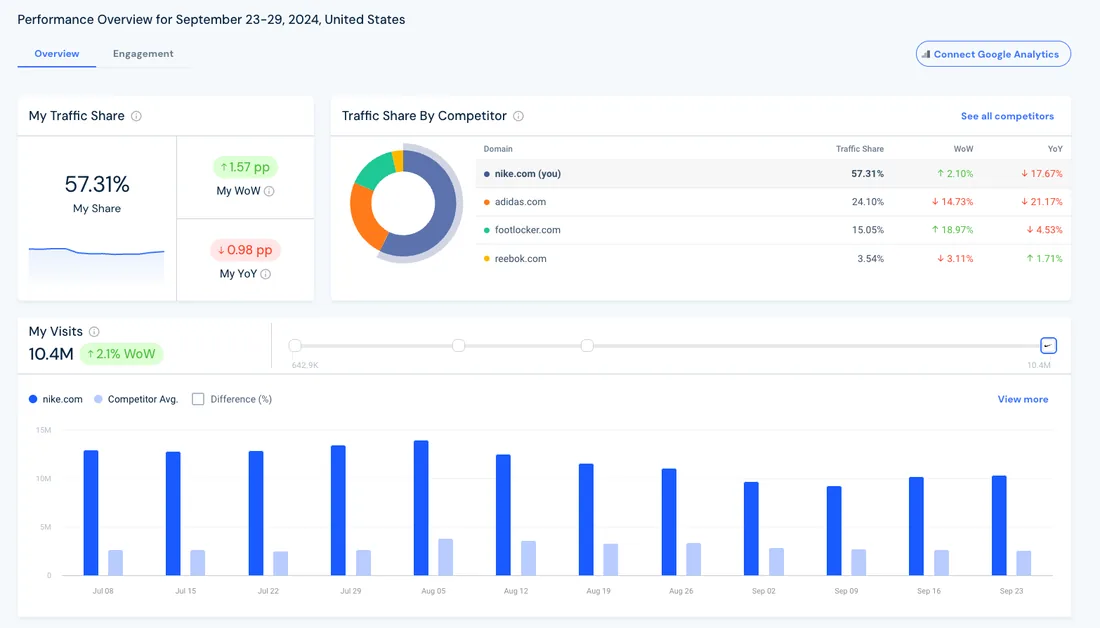Click the chart icon in Connect Google Analytics
1100x628 pixels.
pyautogui.click(x=926, y=54)
